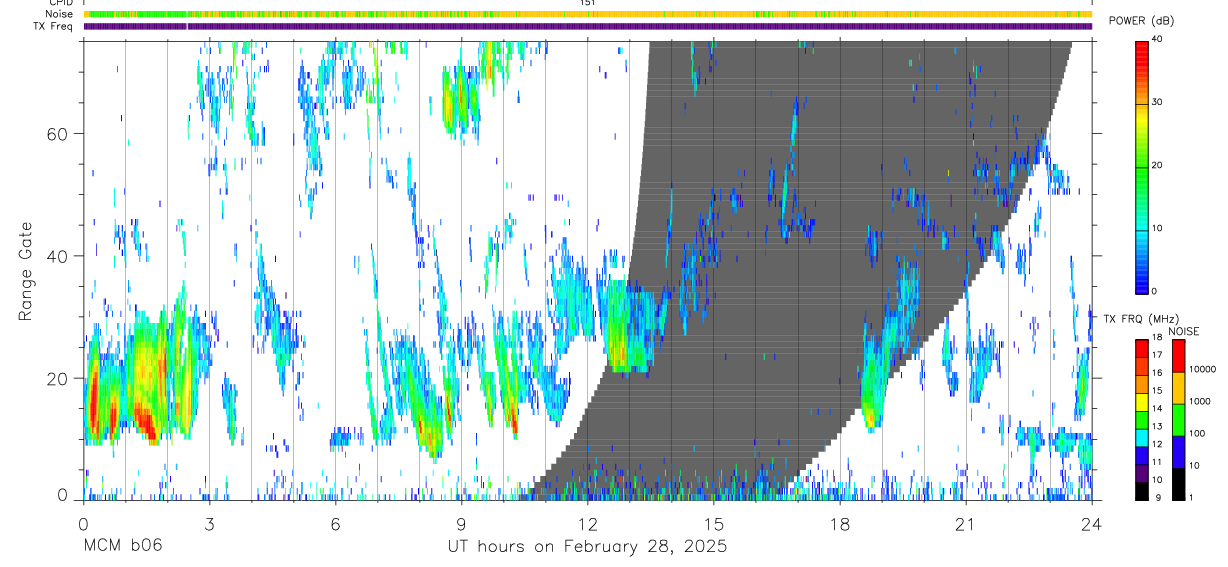
Task: Click the purple TX Freq strip above the plot
Action: 588,26
